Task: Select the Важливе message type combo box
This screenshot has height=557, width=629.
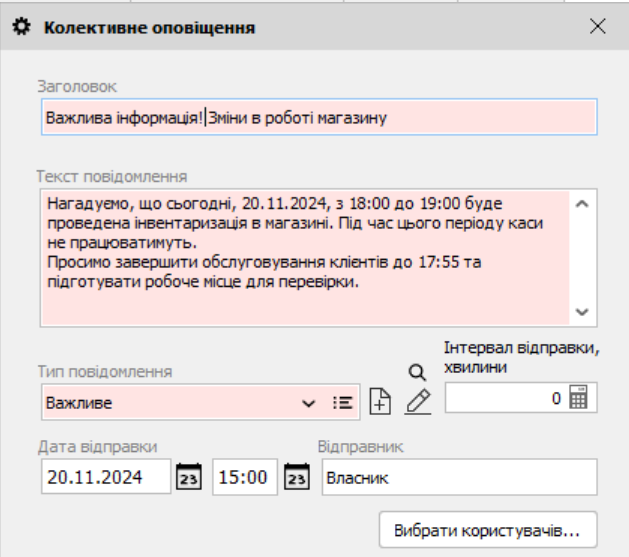Action: [x=201, y=403]
